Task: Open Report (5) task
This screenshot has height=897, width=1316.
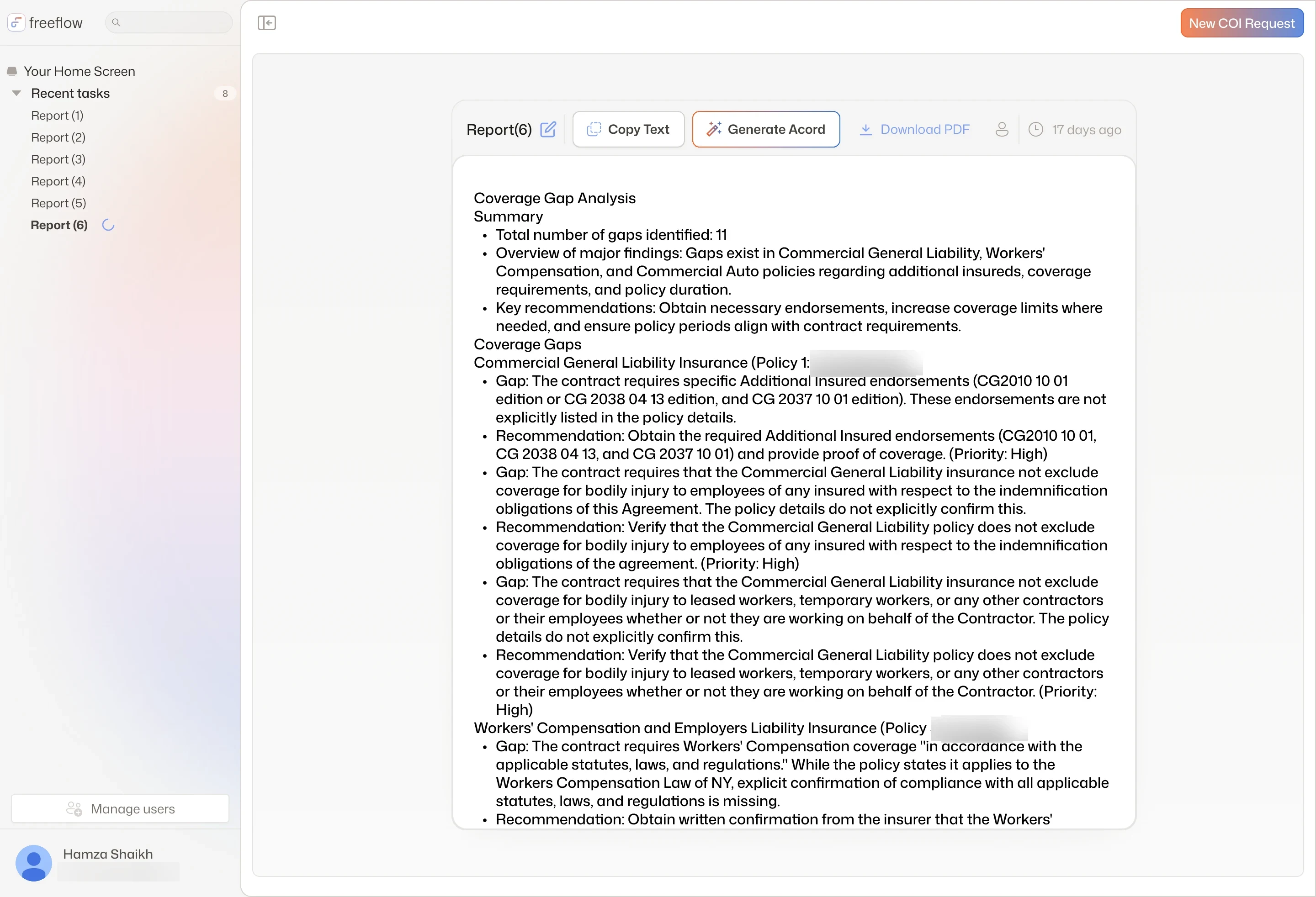Action: [x=59, y=203]
